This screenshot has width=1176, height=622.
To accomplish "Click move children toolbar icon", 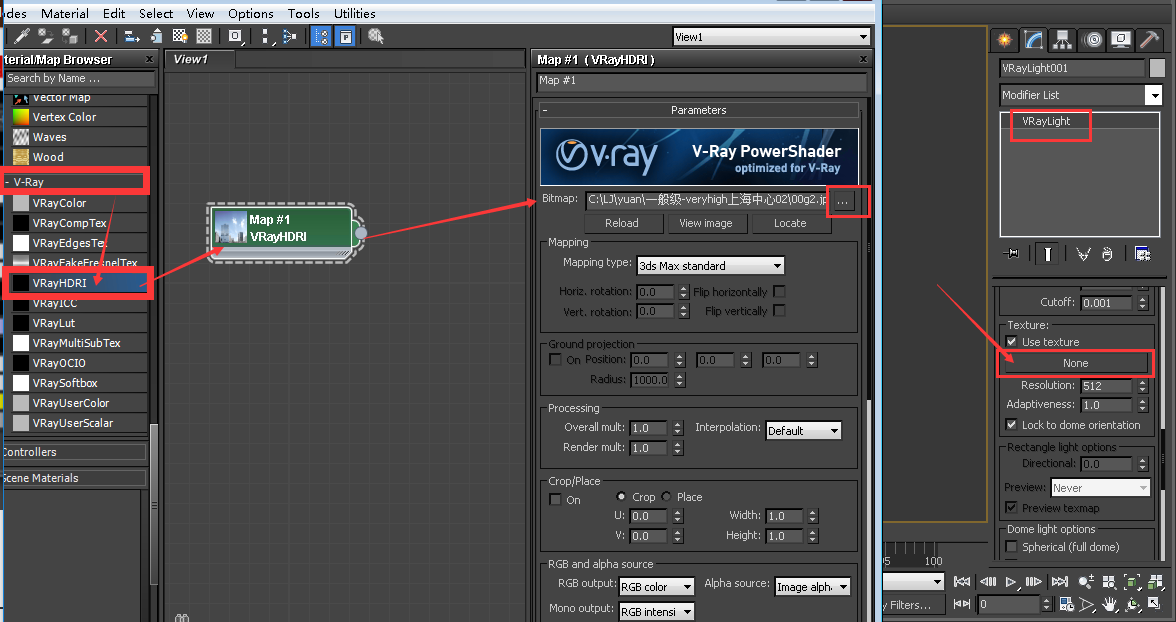I will click(132, 36).
